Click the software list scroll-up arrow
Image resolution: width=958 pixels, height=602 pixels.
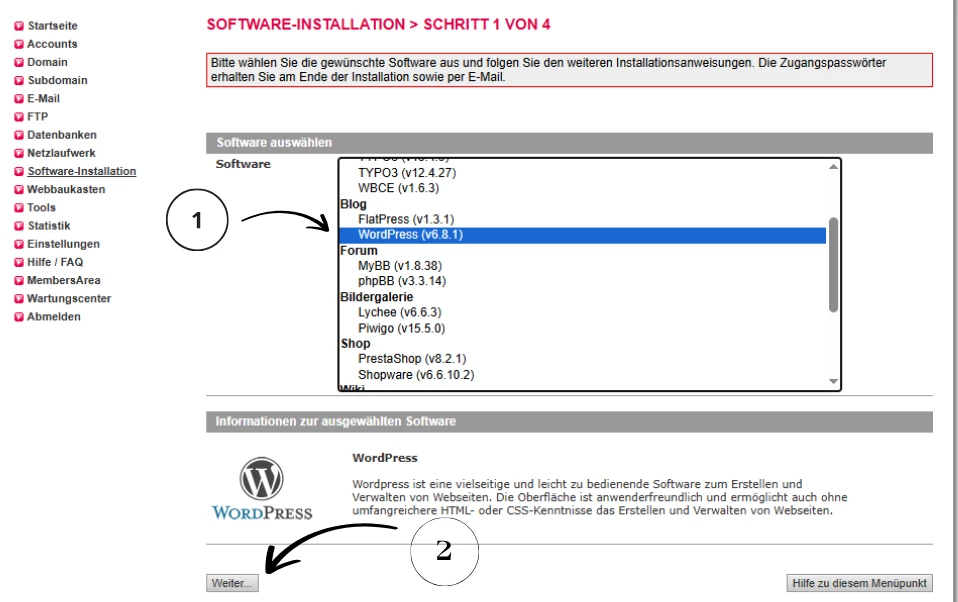pyautogui.click(x=833, y=167)
